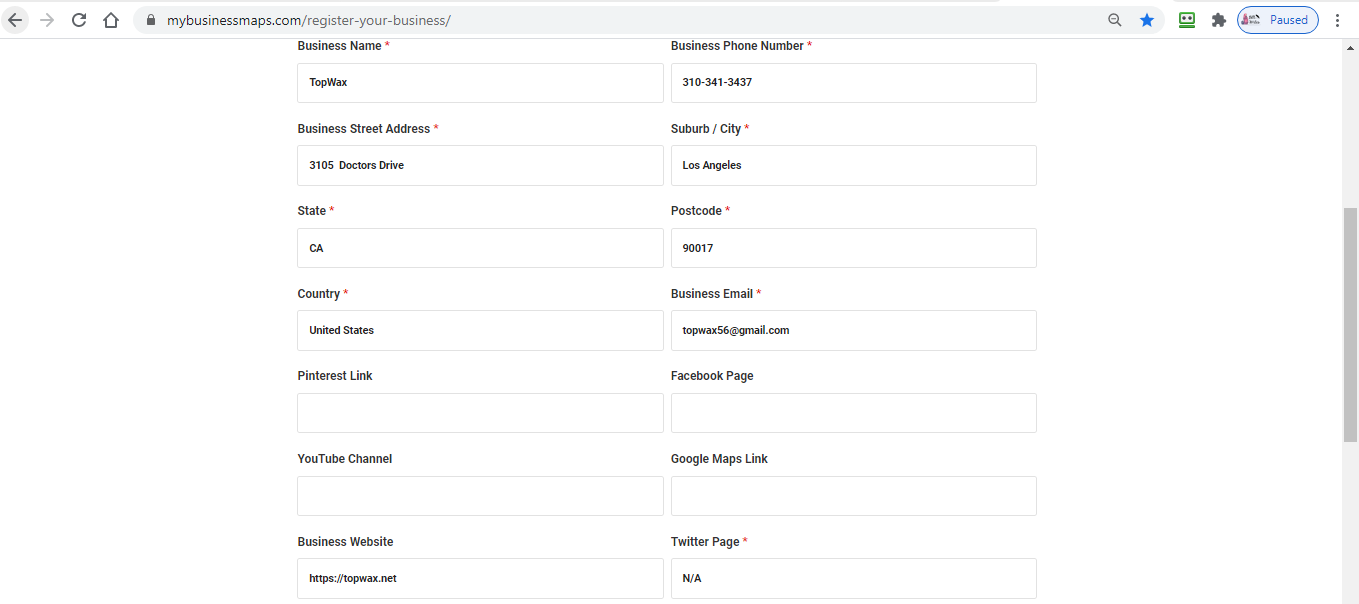Focus the empty Google Maps Link field
The image size is (1359, 604).
pyautogui.click(x=853, y=496)
